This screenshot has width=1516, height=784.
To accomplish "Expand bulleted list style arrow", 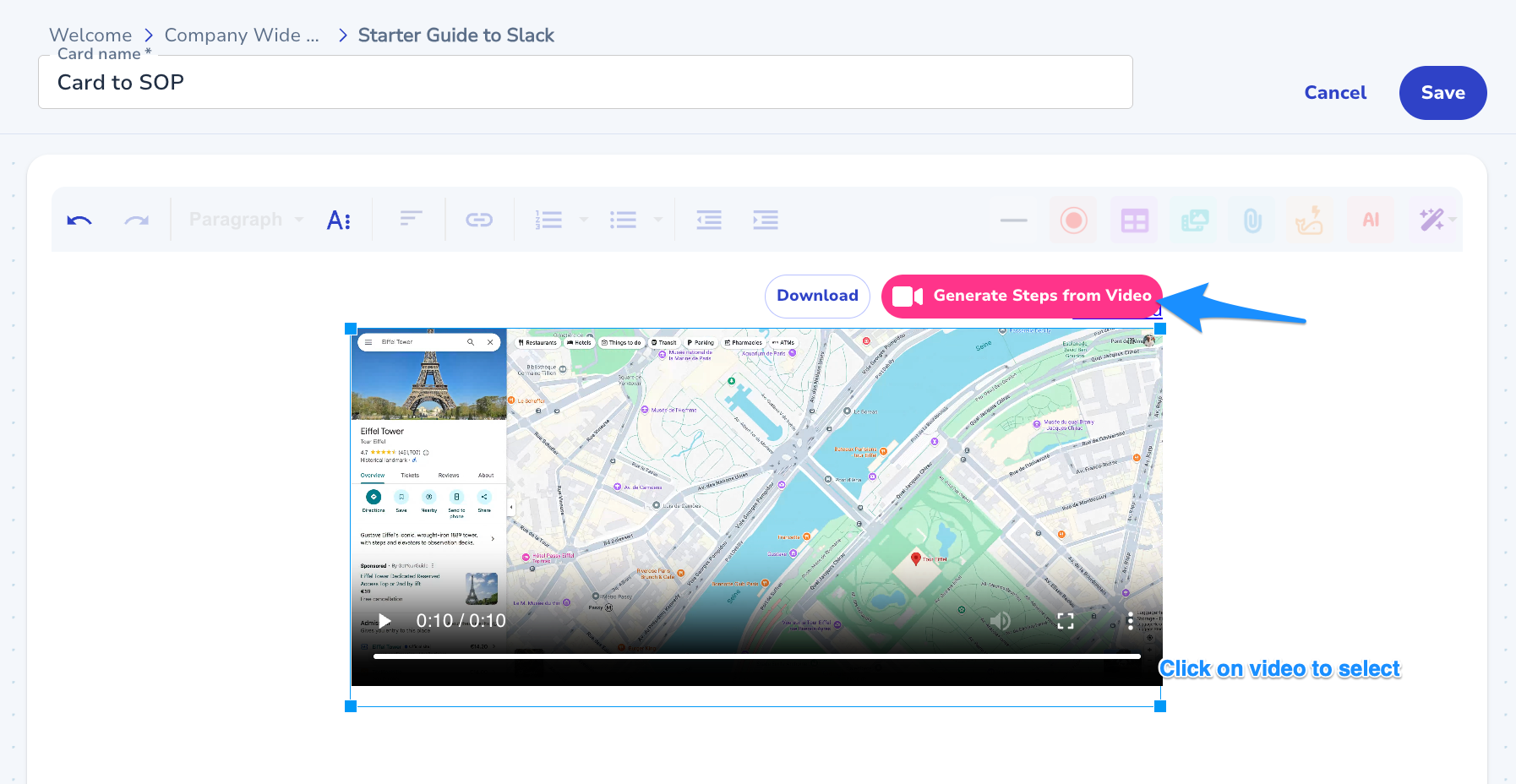I will click(658, 220).
